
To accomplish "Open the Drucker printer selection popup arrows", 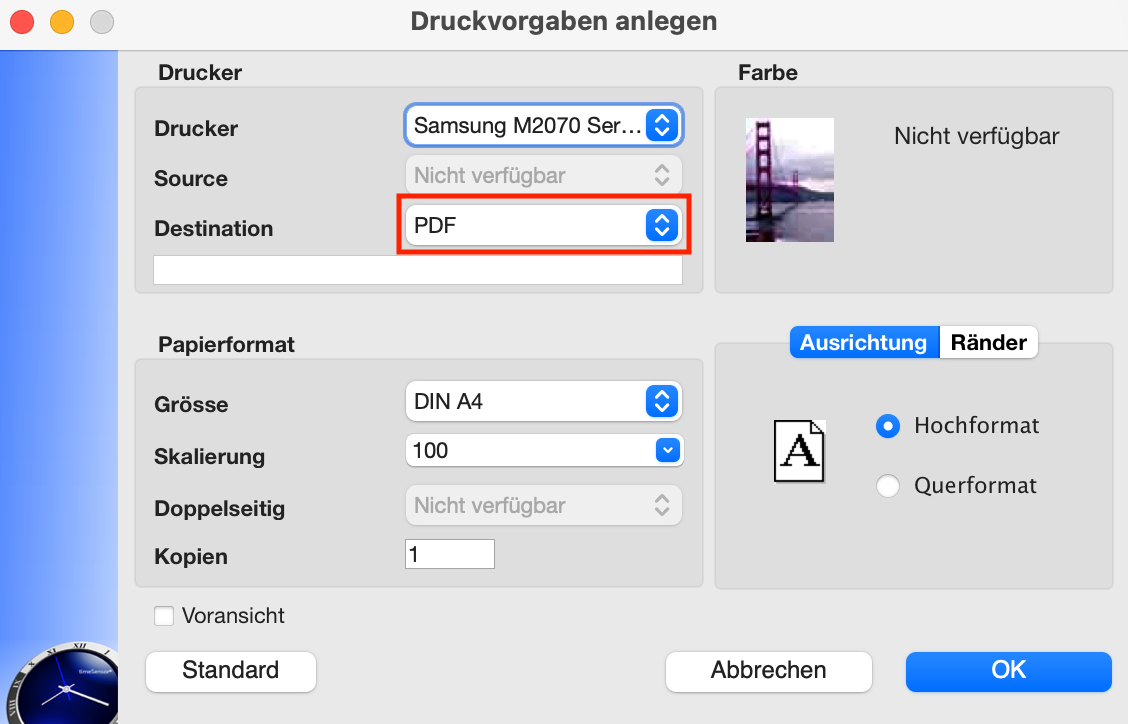I will pyautogui.click(x=662, y=125).
